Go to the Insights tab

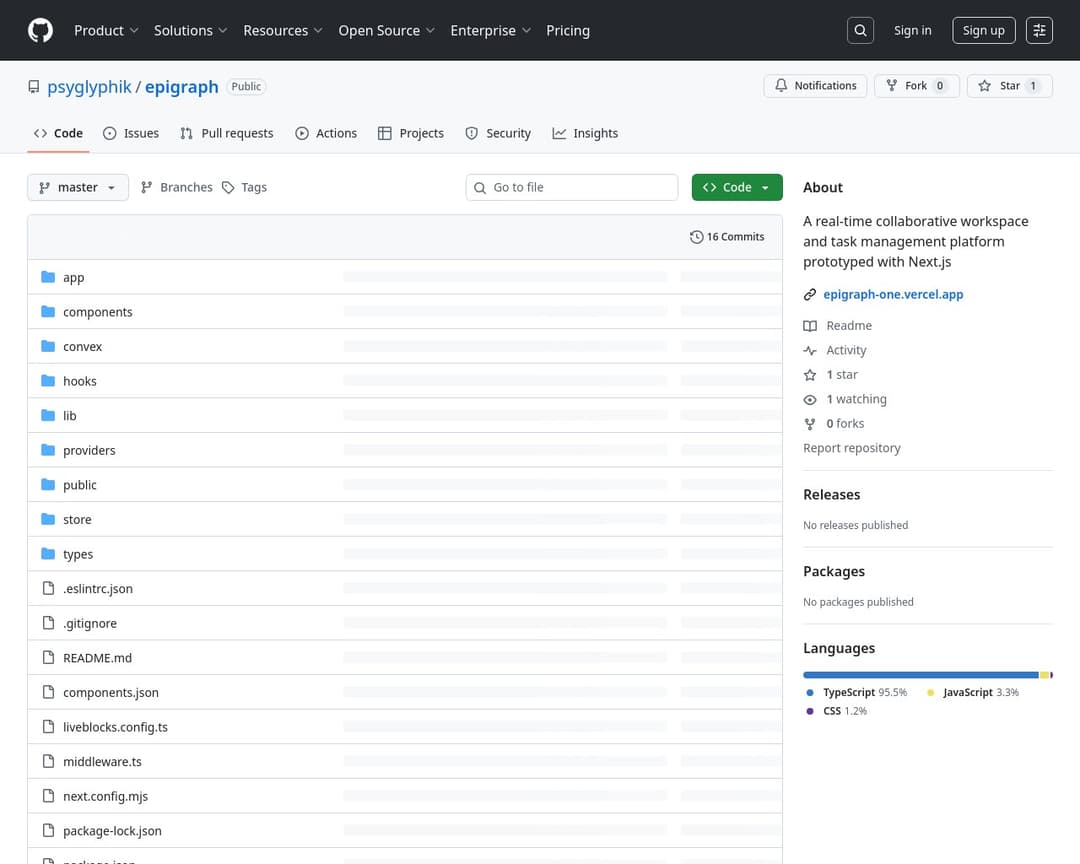coord(585,133)
